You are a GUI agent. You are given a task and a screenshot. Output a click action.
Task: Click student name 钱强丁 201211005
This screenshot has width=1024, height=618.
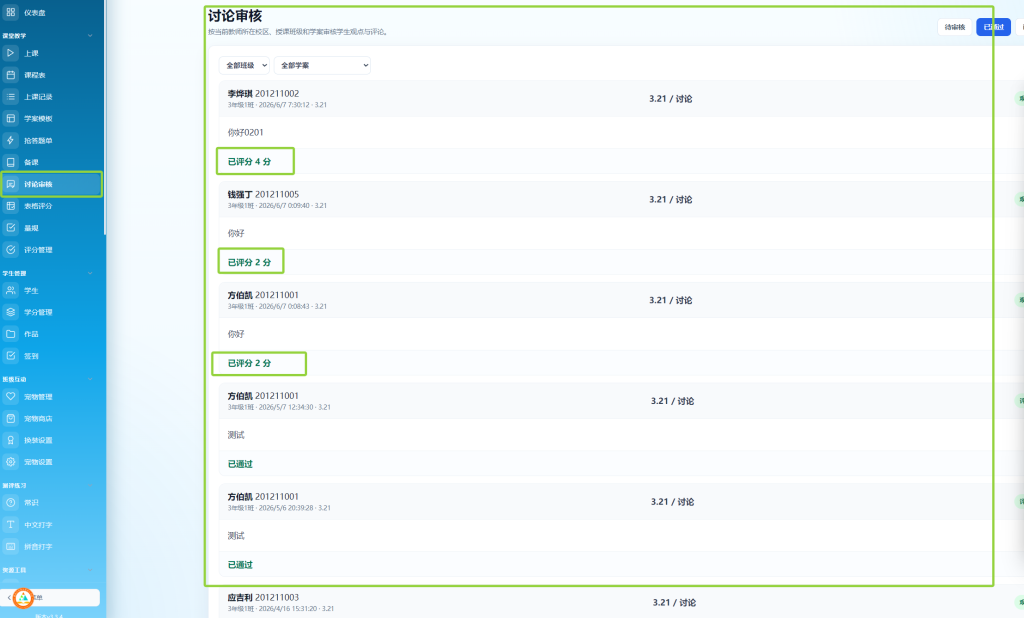point(263,194)
